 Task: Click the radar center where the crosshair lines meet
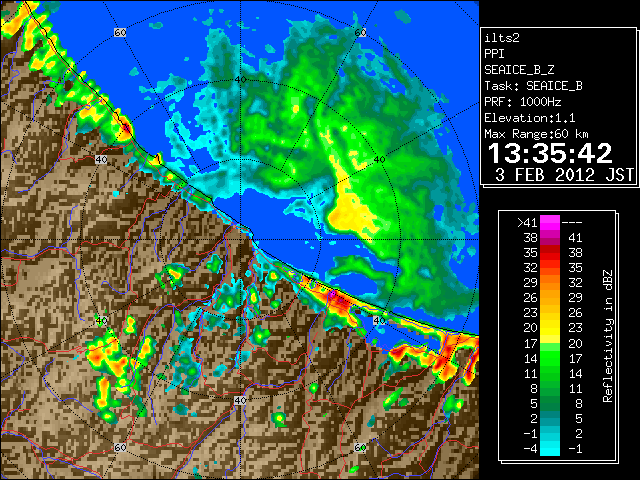click(x=240, y=240)
